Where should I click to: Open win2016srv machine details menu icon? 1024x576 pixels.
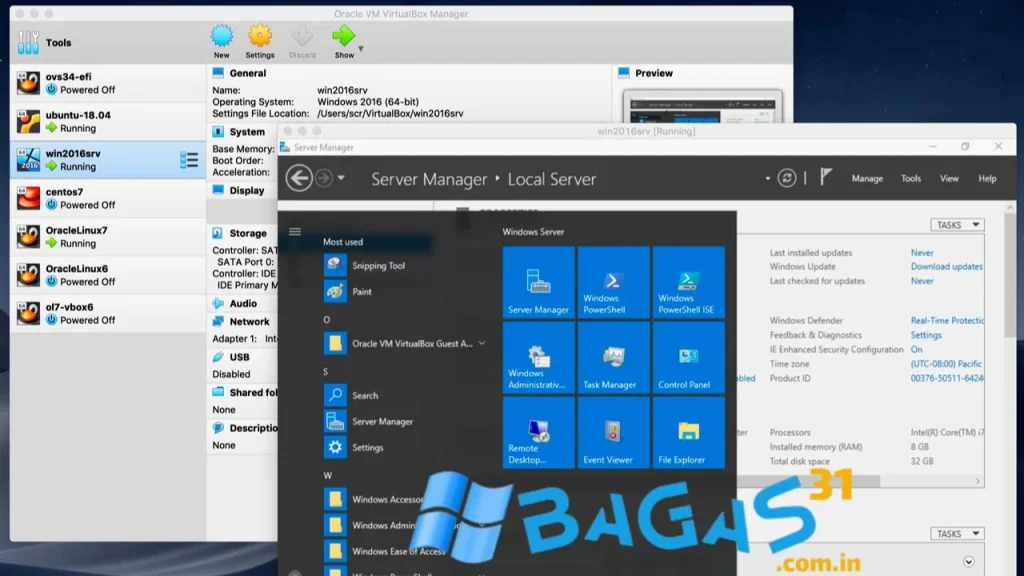click(189, 160)
